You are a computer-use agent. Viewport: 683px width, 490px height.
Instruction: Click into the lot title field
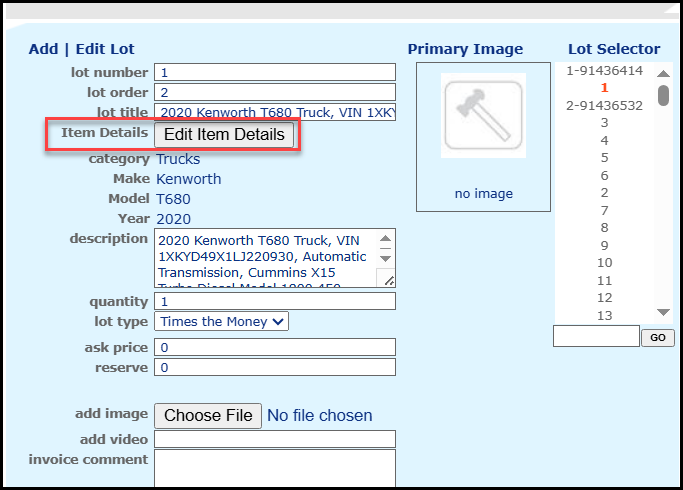click(275, 112)
